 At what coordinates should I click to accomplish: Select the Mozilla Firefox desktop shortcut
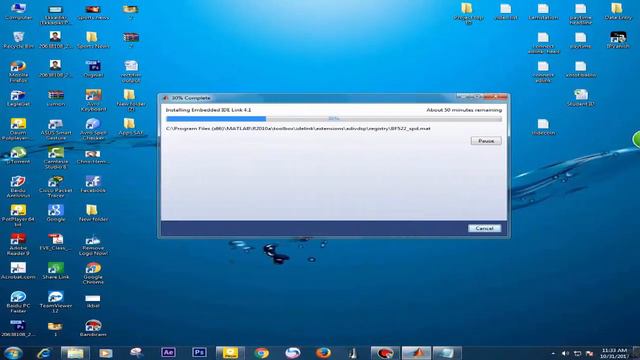[x=18, y=71]
